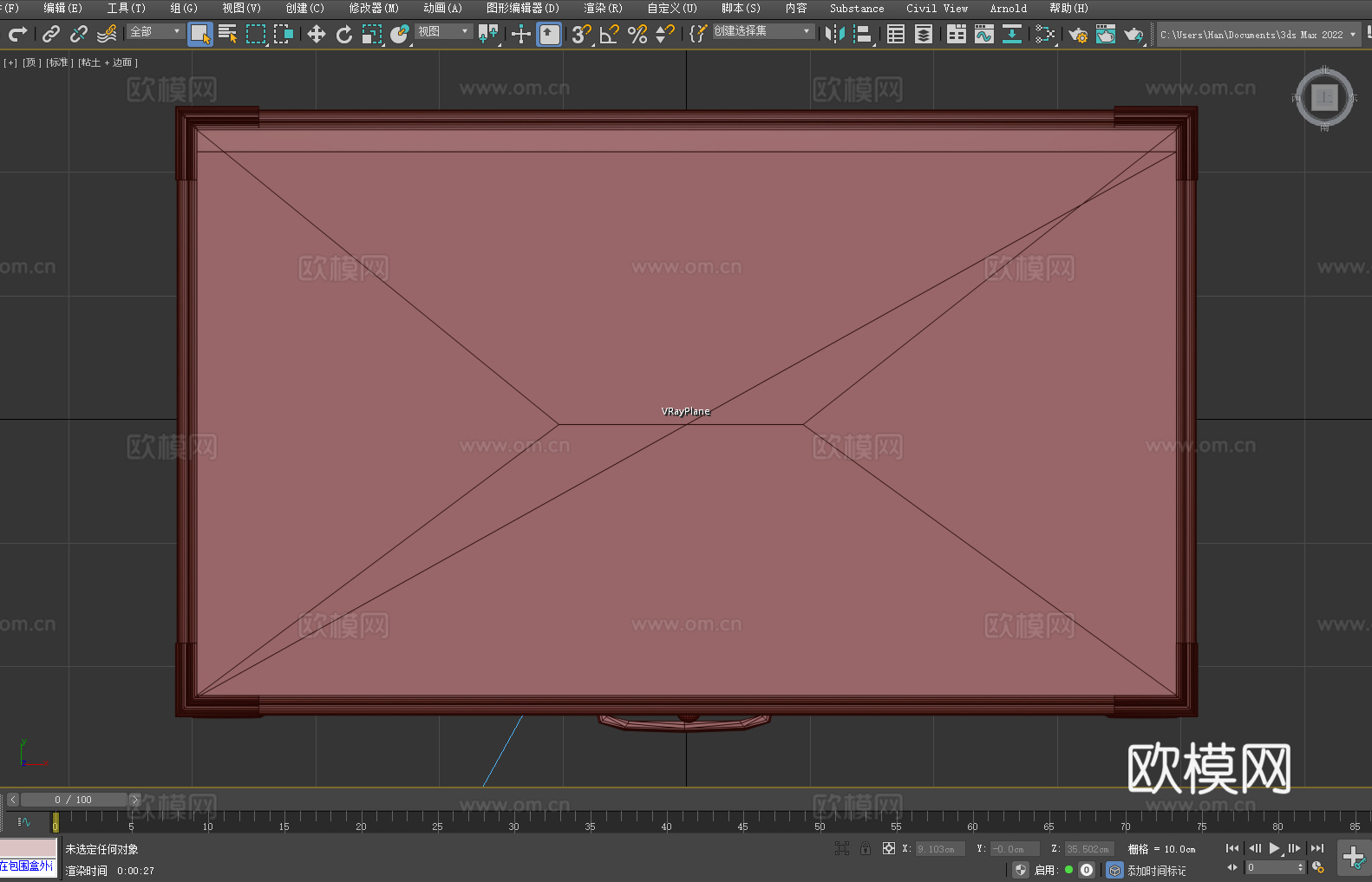Open the Substance menu
The height and width of the screenshot is (882, 1372).
click(857, 8)
